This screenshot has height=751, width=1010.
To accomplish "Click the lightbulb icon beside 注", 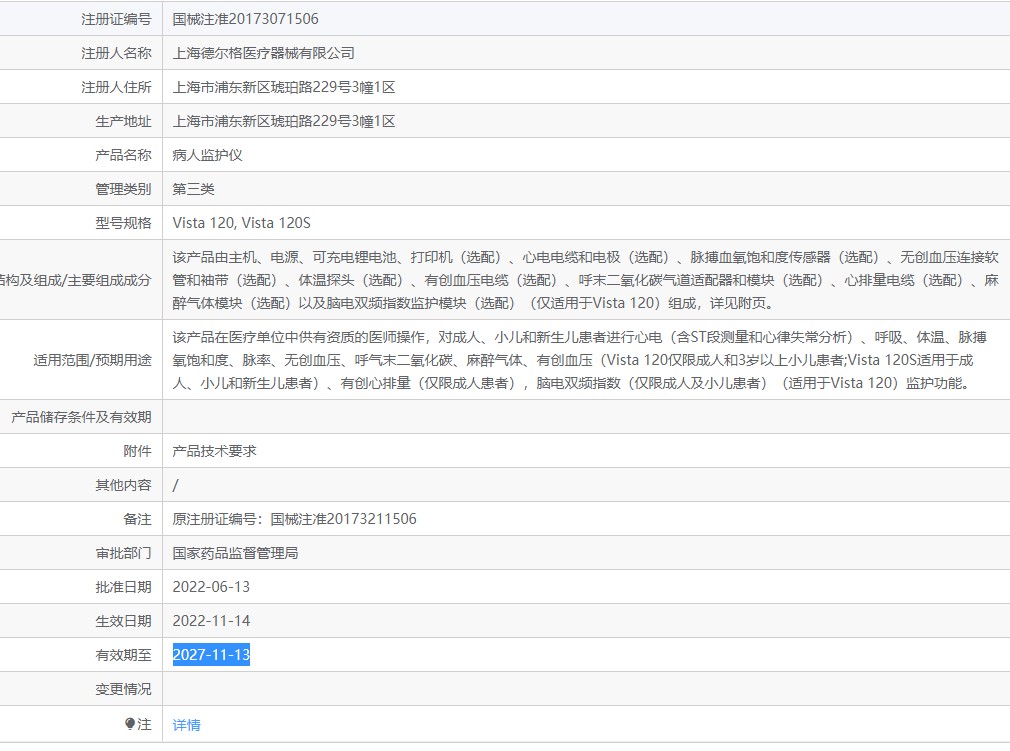I will pyautogui.click(x=130, y=724).
